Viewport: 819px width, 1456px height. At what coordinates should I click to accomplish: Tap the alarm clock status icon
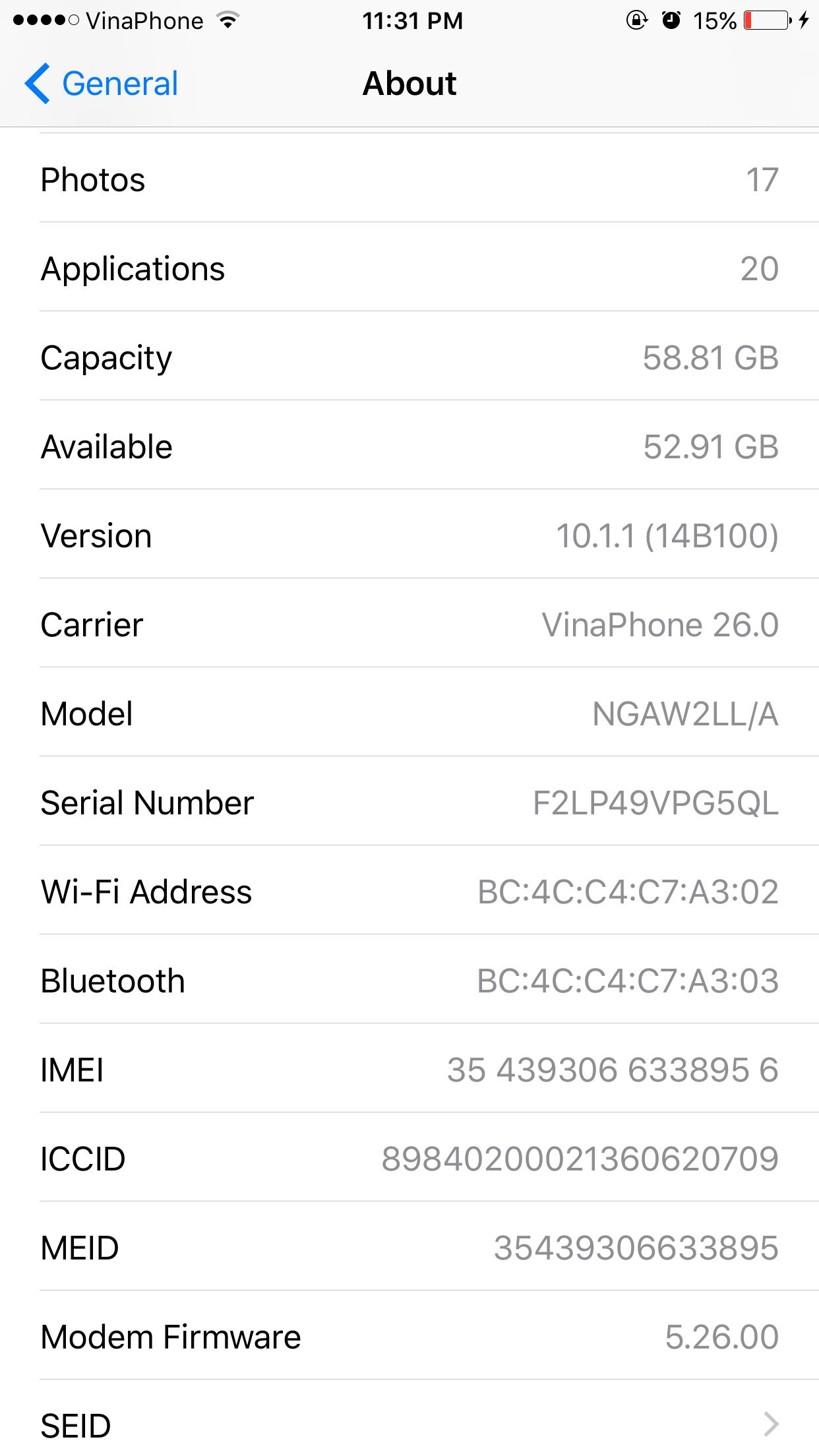point(671,20)
